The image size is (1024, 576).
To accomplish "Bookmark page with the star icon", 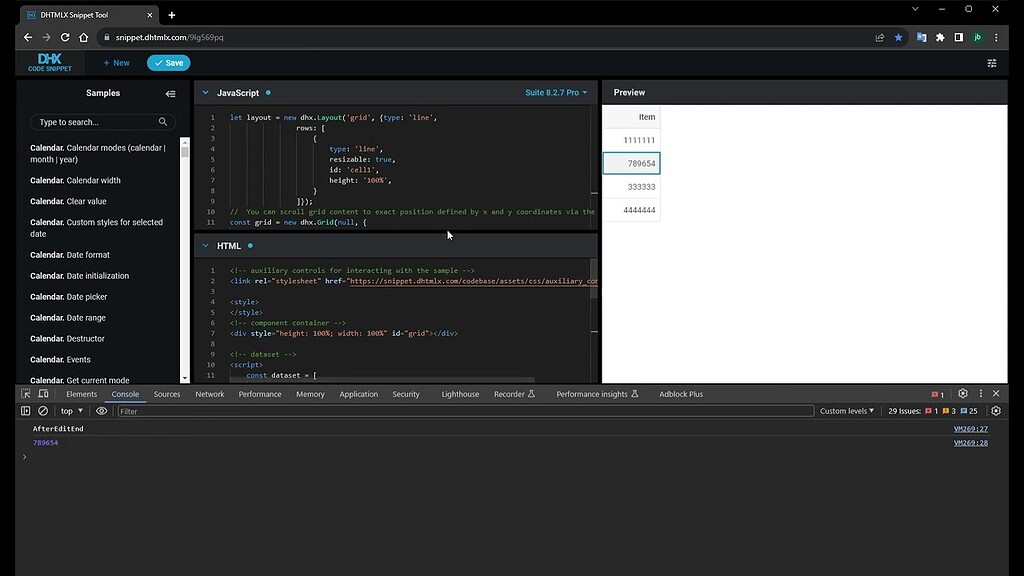I will (899, 37).
